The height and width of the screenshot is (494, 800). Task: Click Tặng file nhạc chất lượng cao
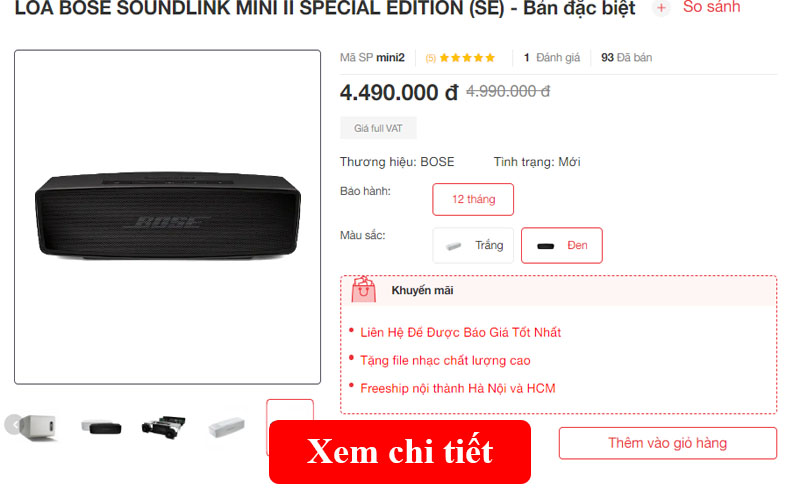[x=445, y=361]
